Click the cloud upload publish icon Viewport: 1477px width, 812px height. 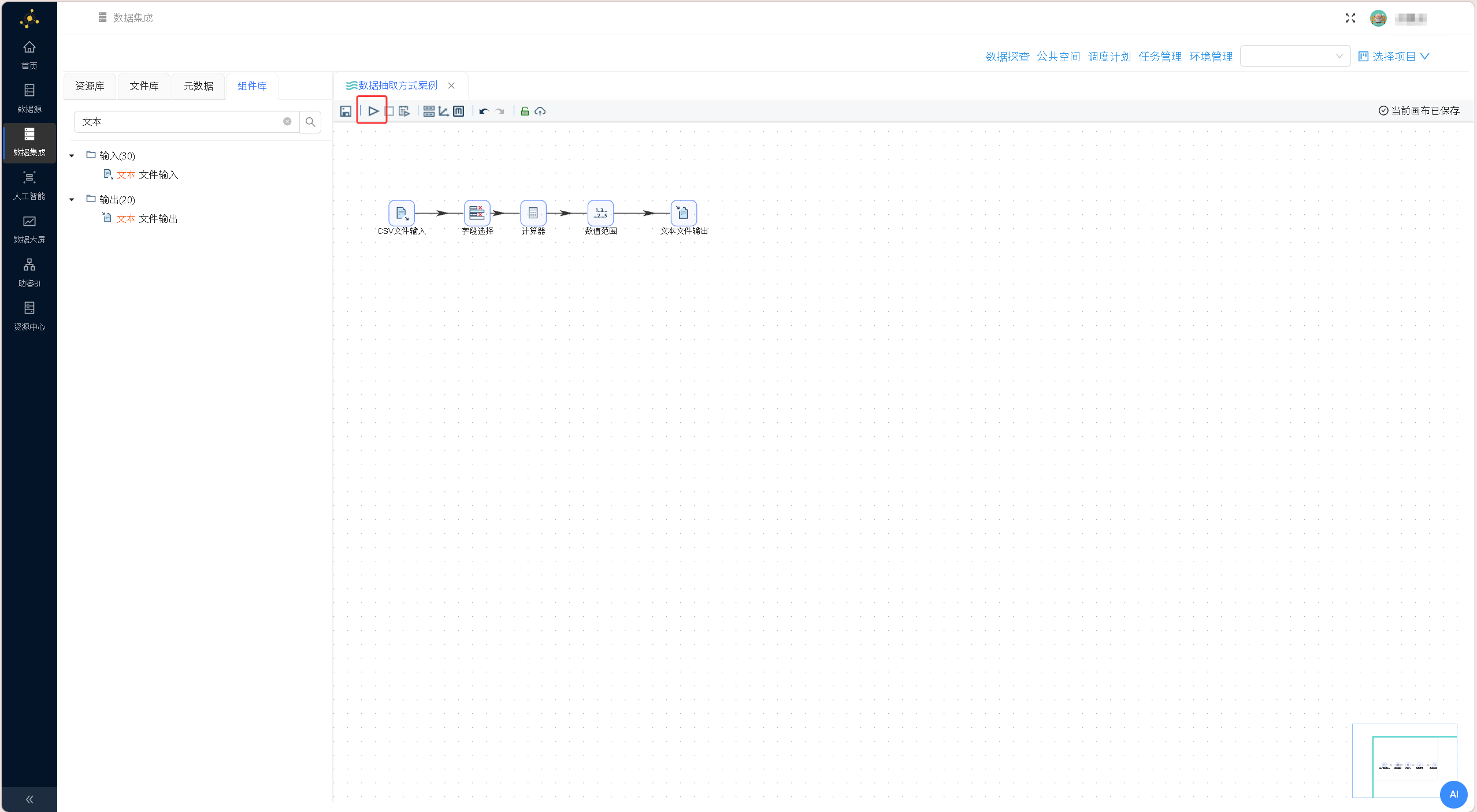tap(540, 111)
